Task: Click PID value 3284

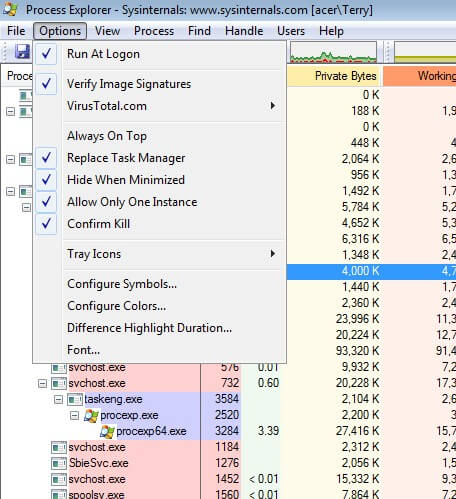Action: 227,431
